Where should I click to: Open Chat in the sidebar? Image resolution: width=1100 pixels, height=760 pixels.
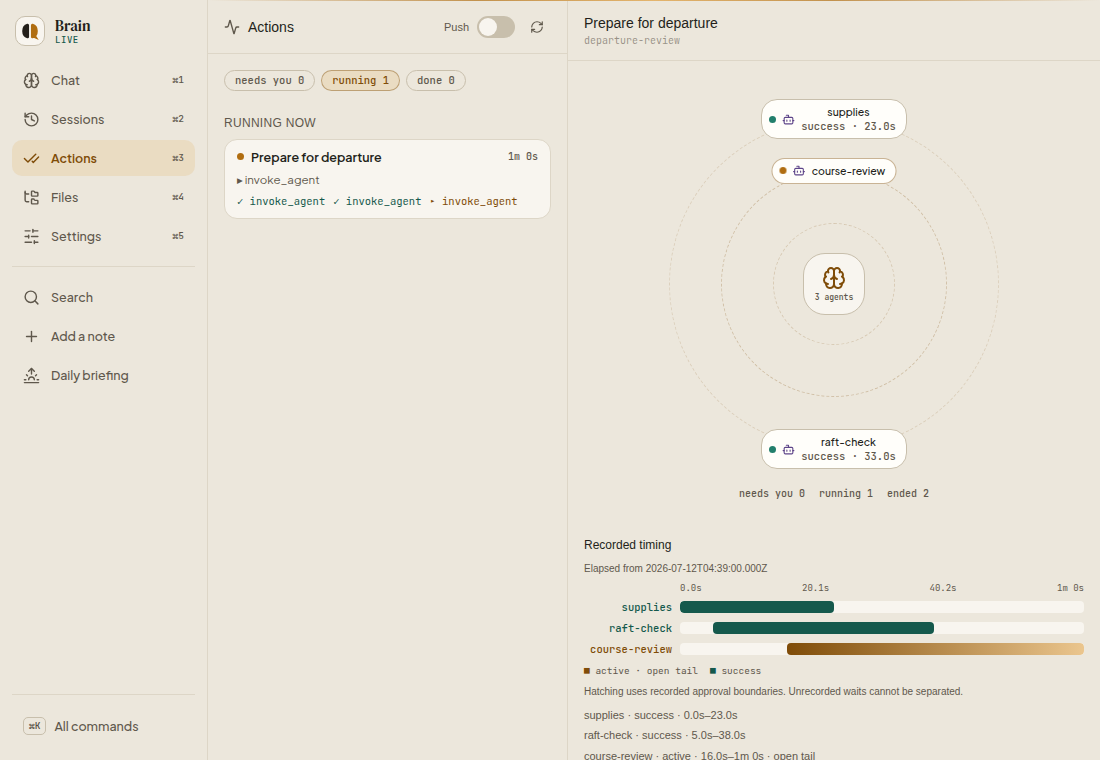[103, 81]
